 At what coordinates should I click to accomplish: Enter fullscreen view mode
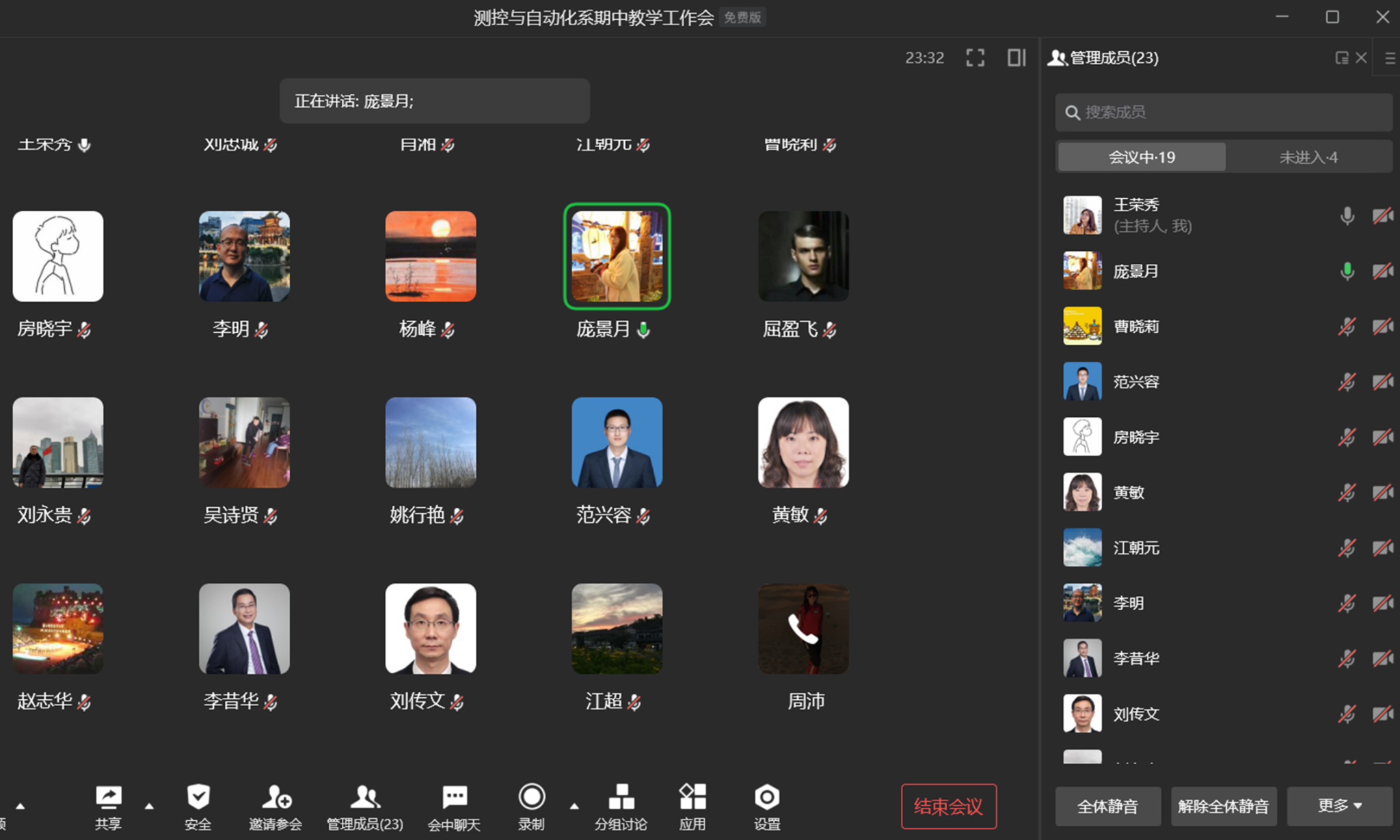[x=975, y=58]
